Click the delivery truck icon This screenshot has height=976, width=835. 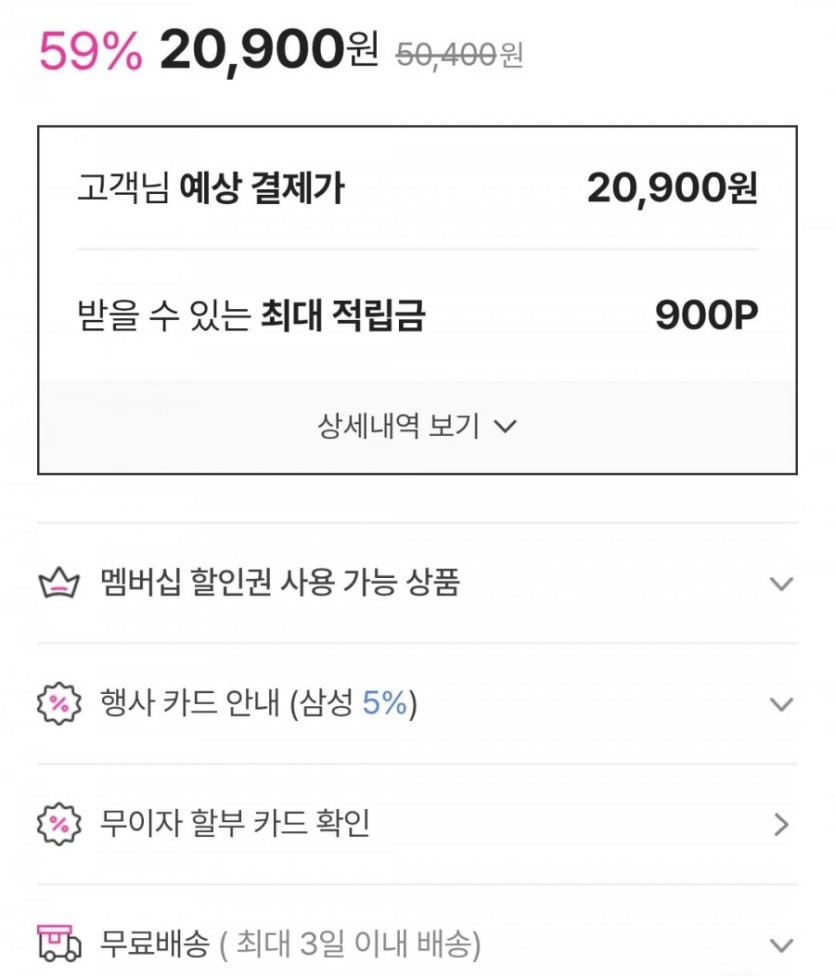point(58,943)
